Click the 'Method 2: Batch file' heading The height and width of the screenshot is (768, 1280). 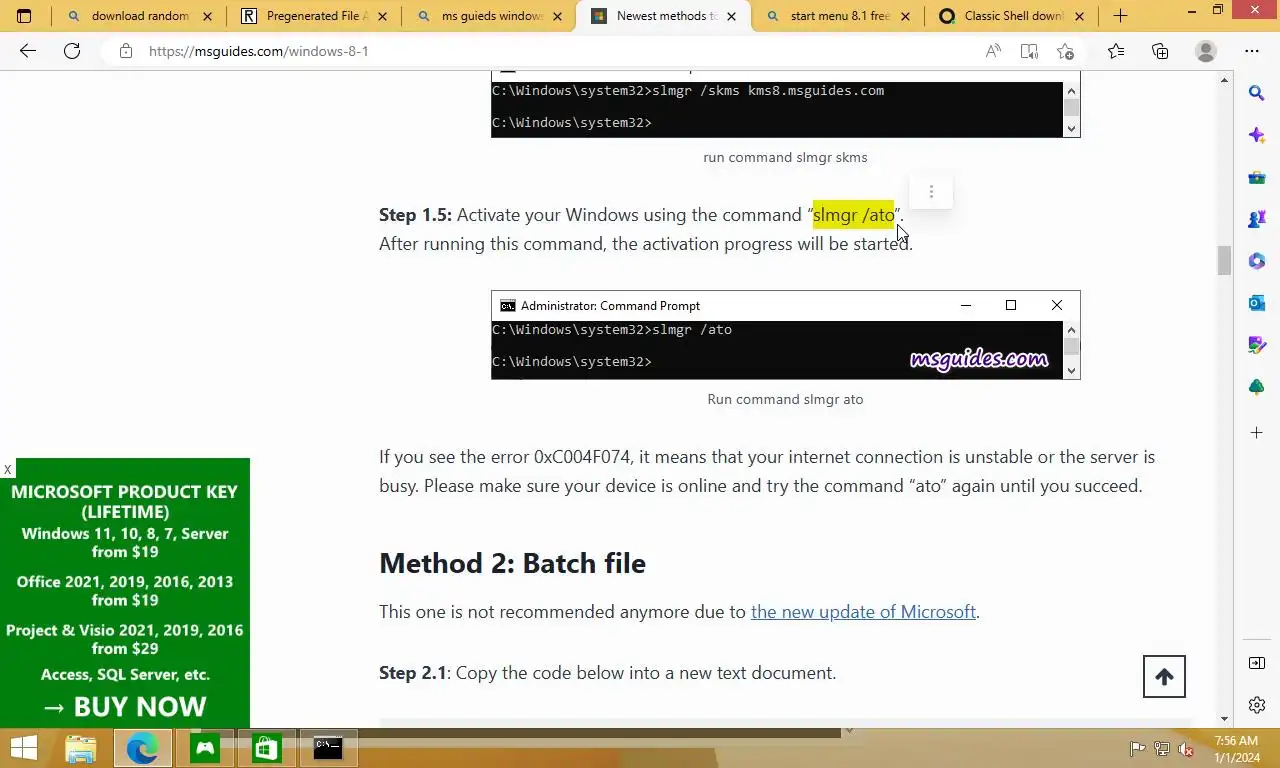[x=512, y=563]
